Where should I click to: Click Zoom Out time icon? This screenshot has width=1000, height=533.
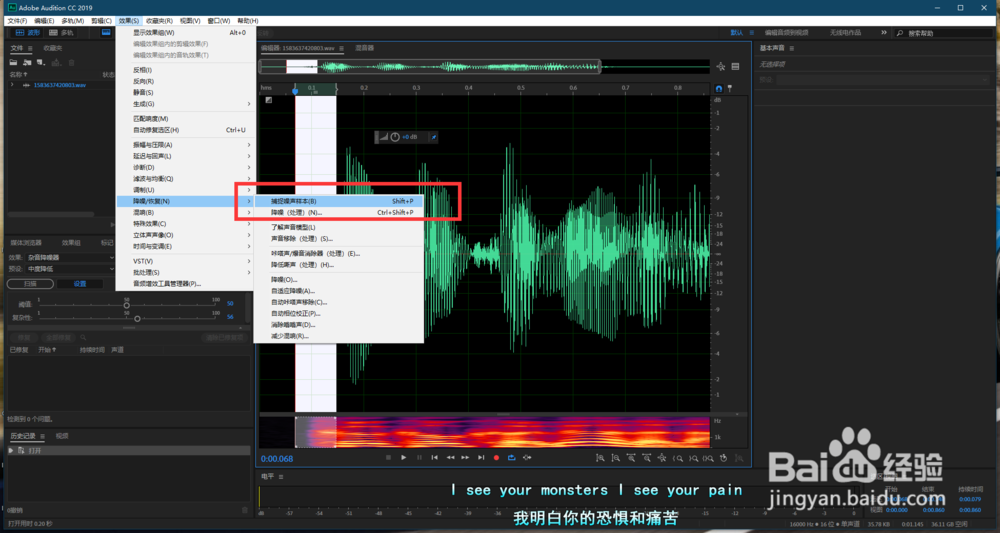(646, 458)
